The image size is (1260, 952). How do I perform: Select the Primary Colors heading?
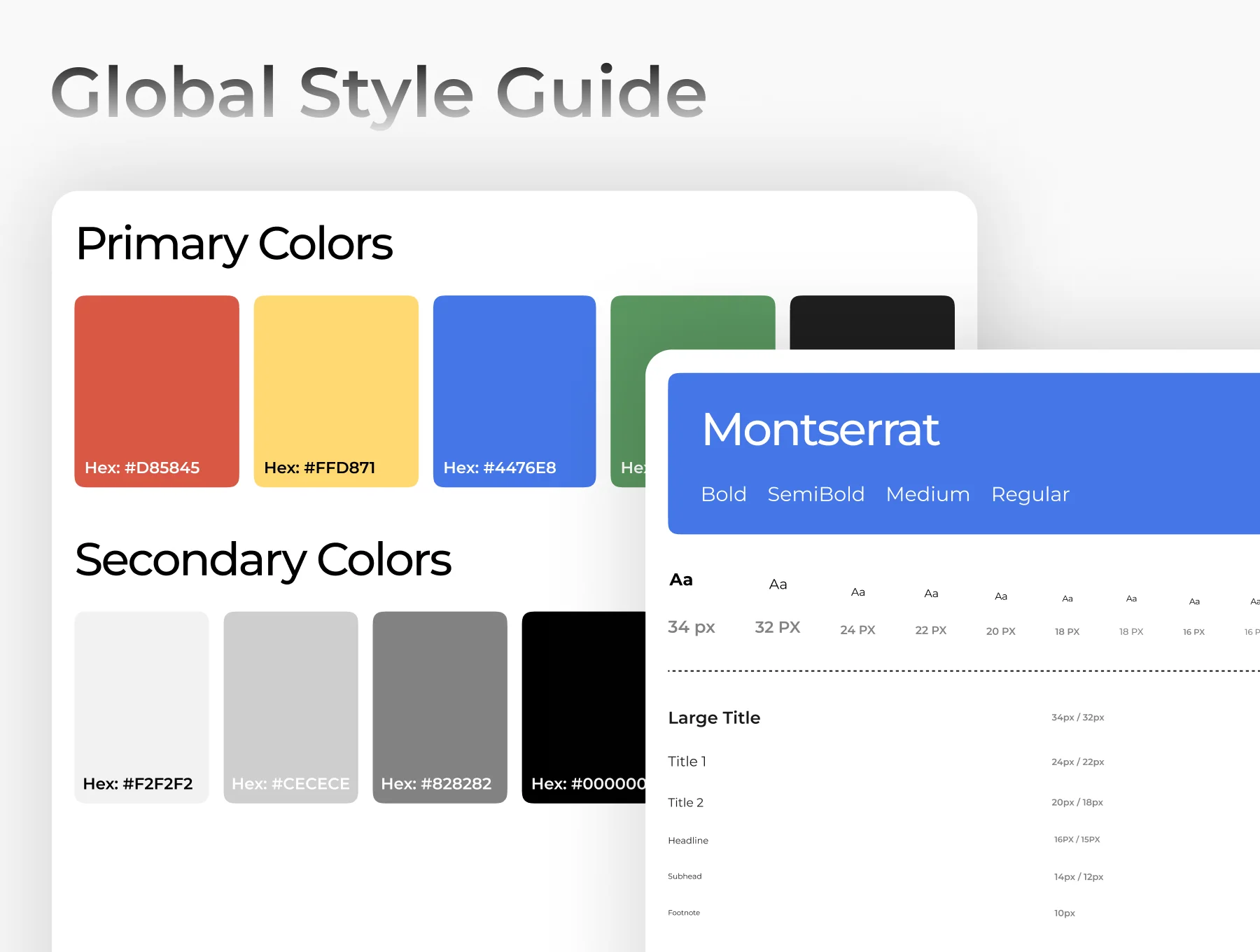pos(234,244)
